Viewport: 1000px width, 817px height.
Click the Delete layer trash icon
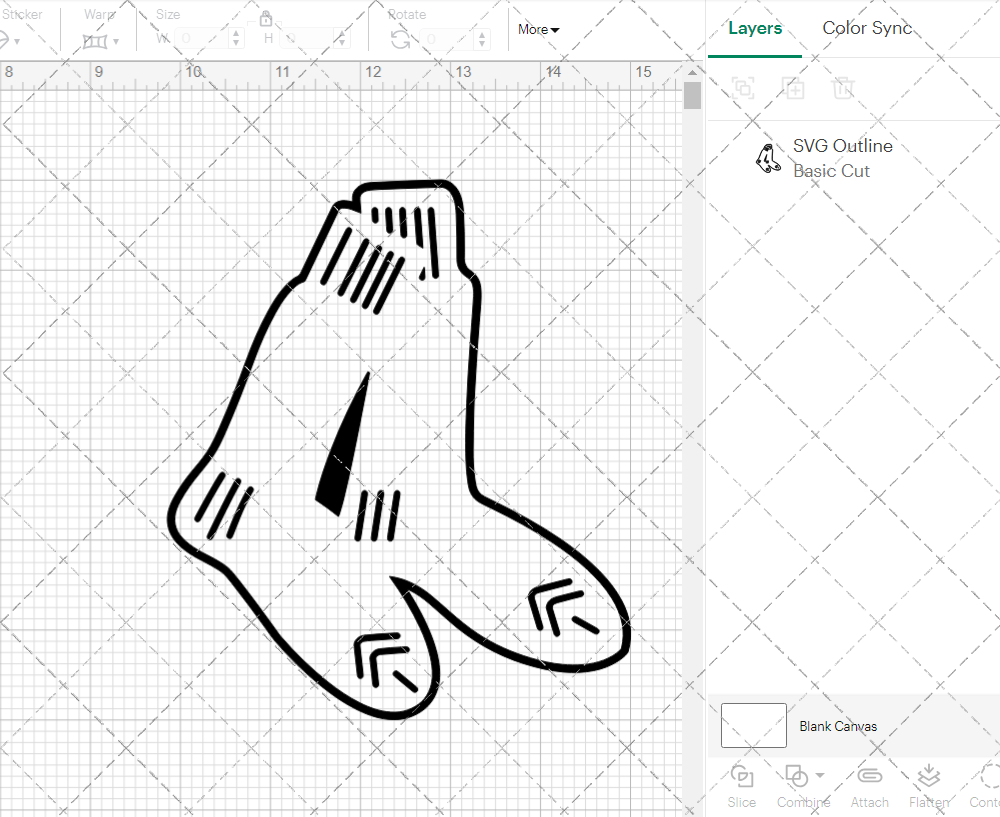[843, 88]
